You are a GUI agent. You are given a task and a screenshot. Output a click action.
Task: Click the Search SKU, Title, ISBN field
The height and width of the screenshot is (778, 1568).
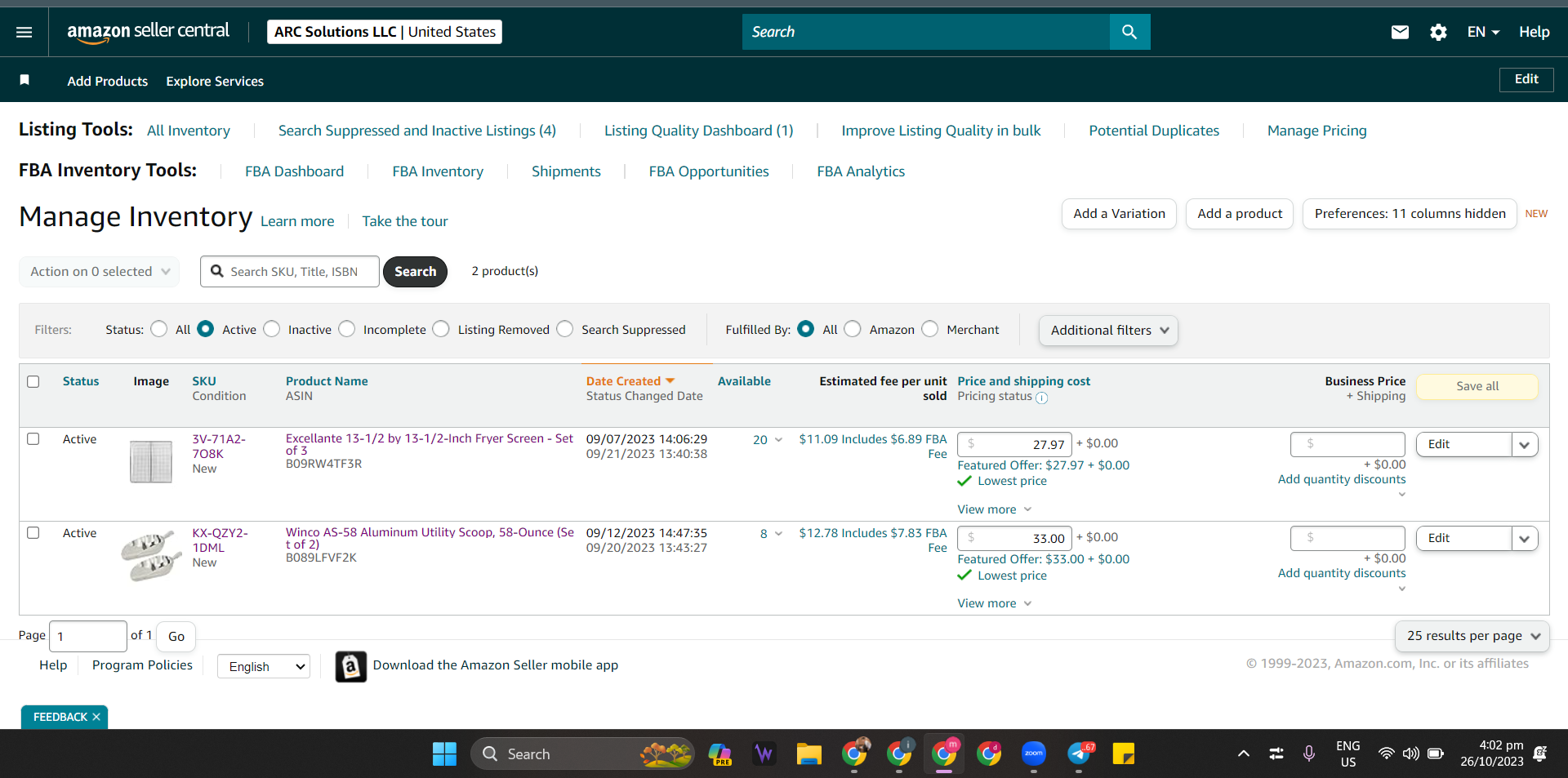click(x=290, y=271)
